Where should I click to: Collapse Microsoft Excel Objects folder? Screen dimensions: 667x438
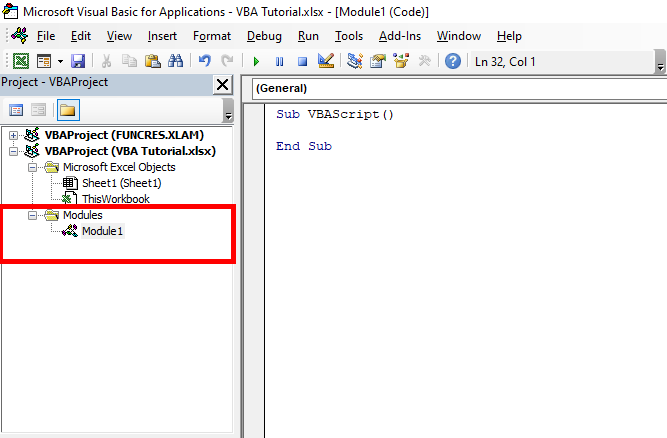click(32, 168)
